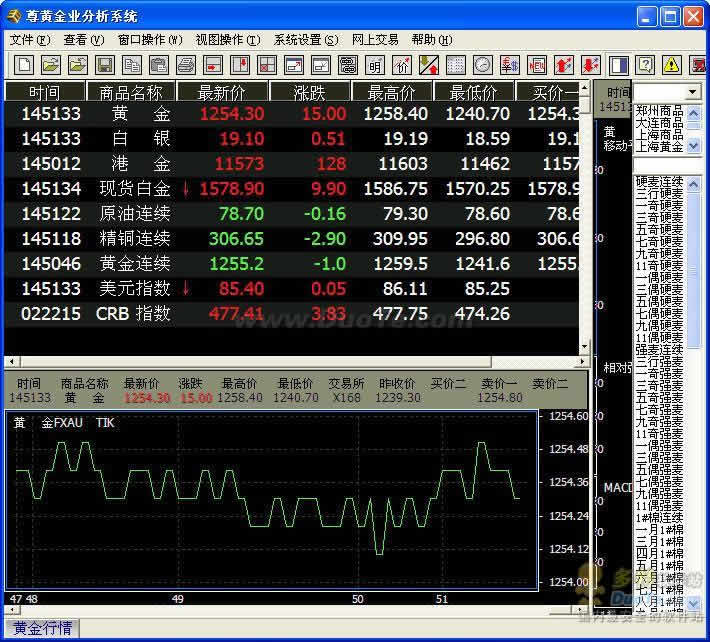The height and width of the screenshot is (642, 710).
Task: Create a new document with the blank page icon
Action: pyautogui.click(x=24, y=66)
